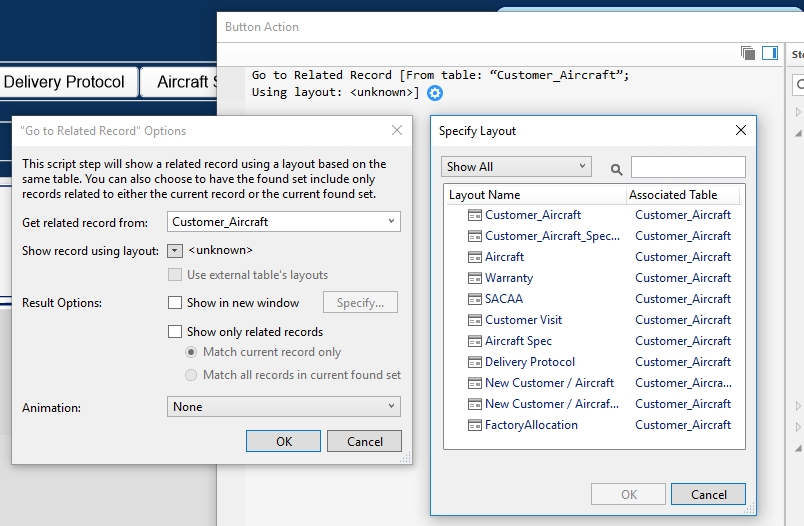Click the Customer Visit layout icon
This screenshot has height=526, width=804.
point(475,320)
